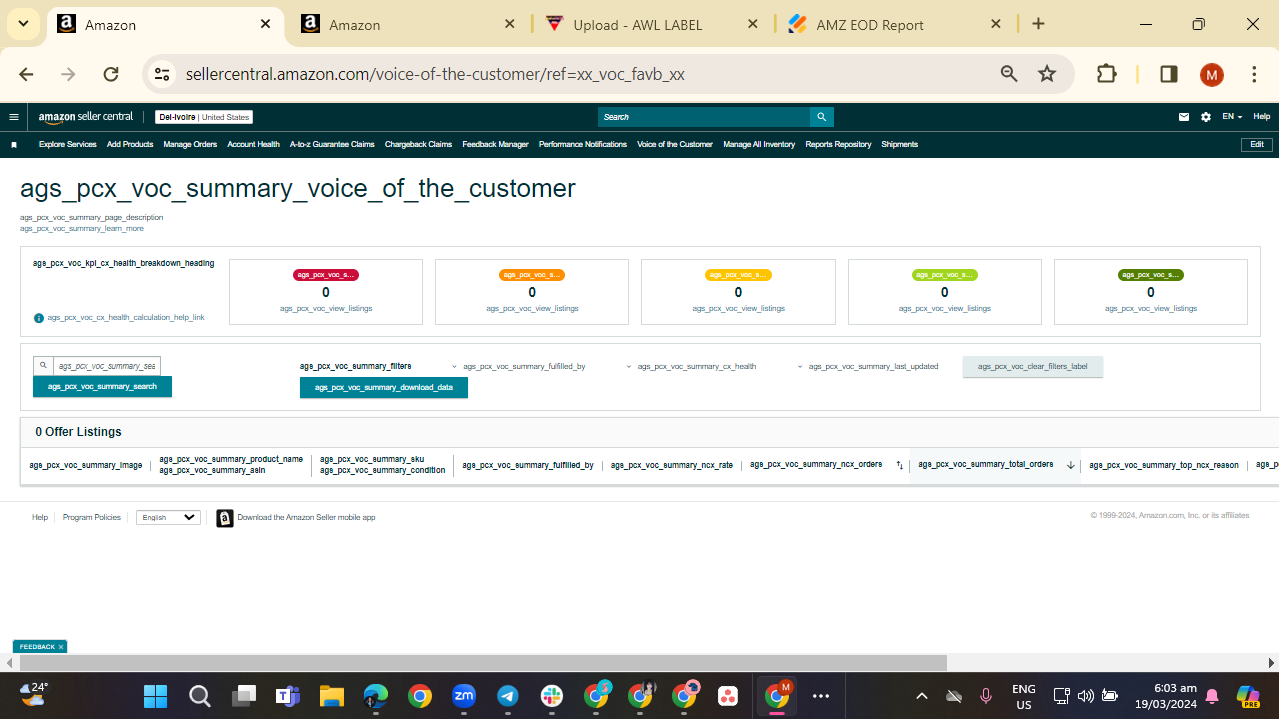Open a new Chrome tab
The height and width of the screenshot is (719, 1279).
click(1038, 24)
